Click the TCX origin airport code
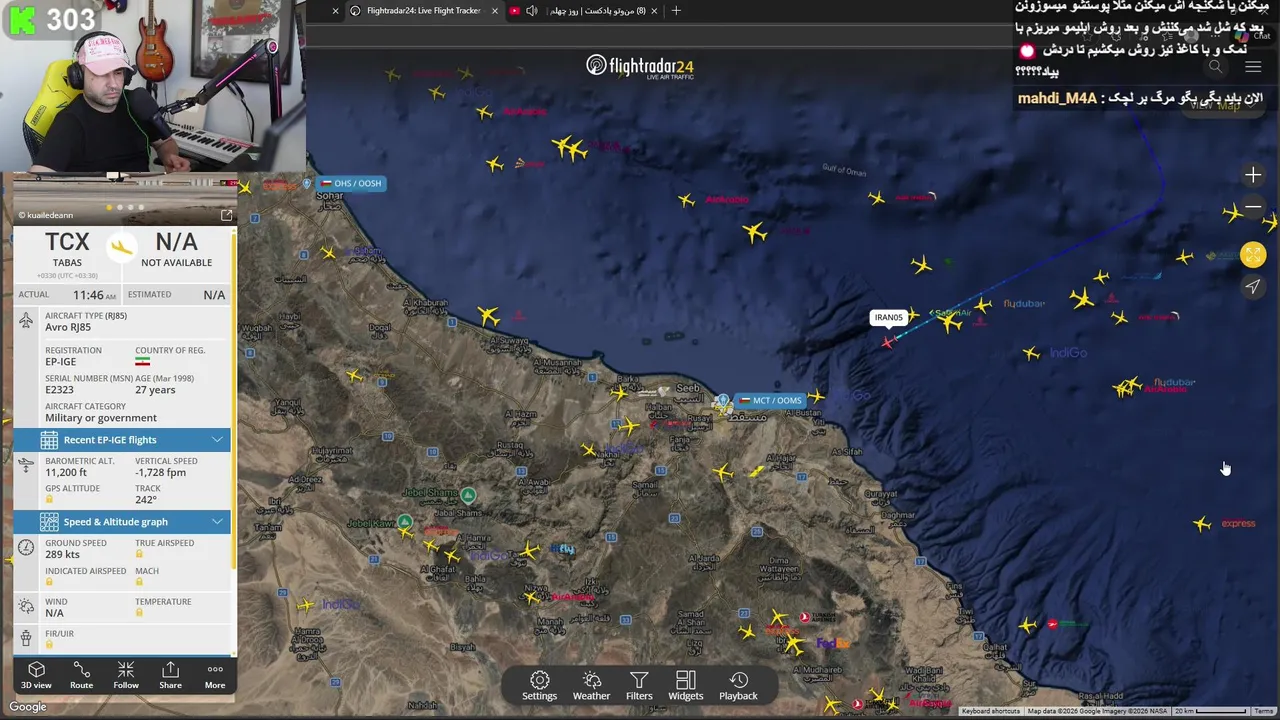This screenshot has width=1280, height=720. tap(67, 242)
